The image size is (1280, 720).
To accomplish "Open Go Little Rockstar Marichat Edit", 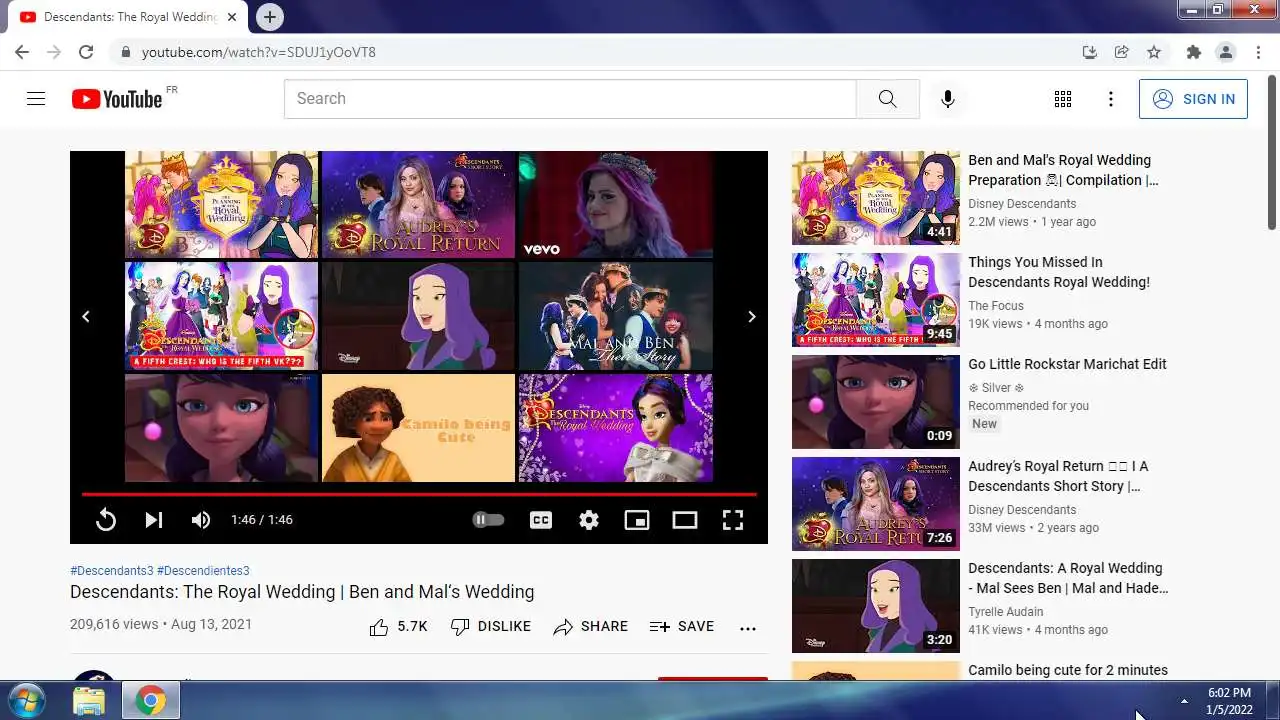I will (x=1067, y=364).
